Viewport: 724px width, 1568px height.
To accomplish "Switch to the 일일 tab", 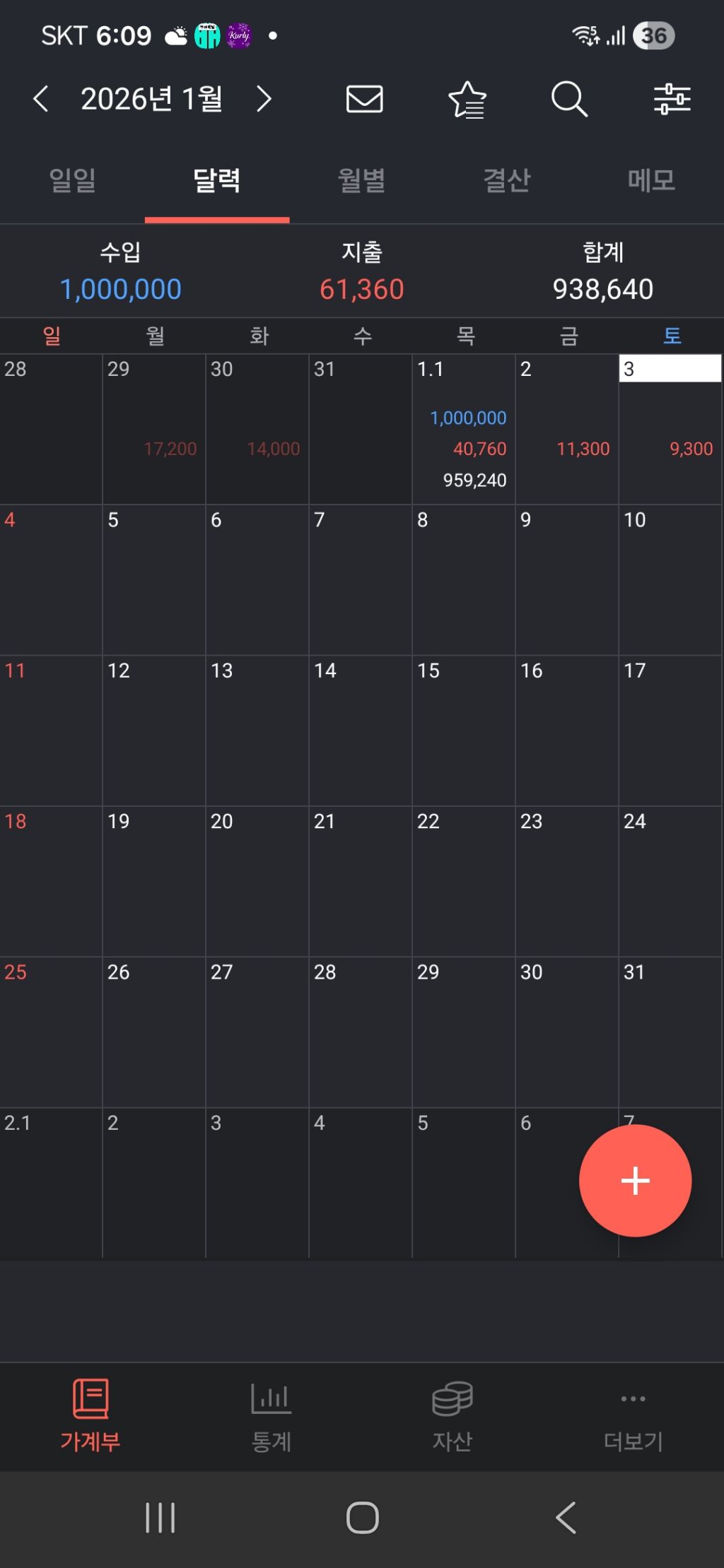I will pyautogui.click(x=72, y=180).
